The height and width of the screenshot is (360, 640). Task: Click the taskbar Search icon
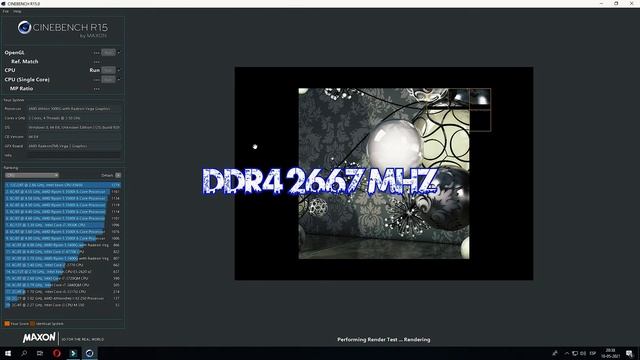(x=24, y=353)
